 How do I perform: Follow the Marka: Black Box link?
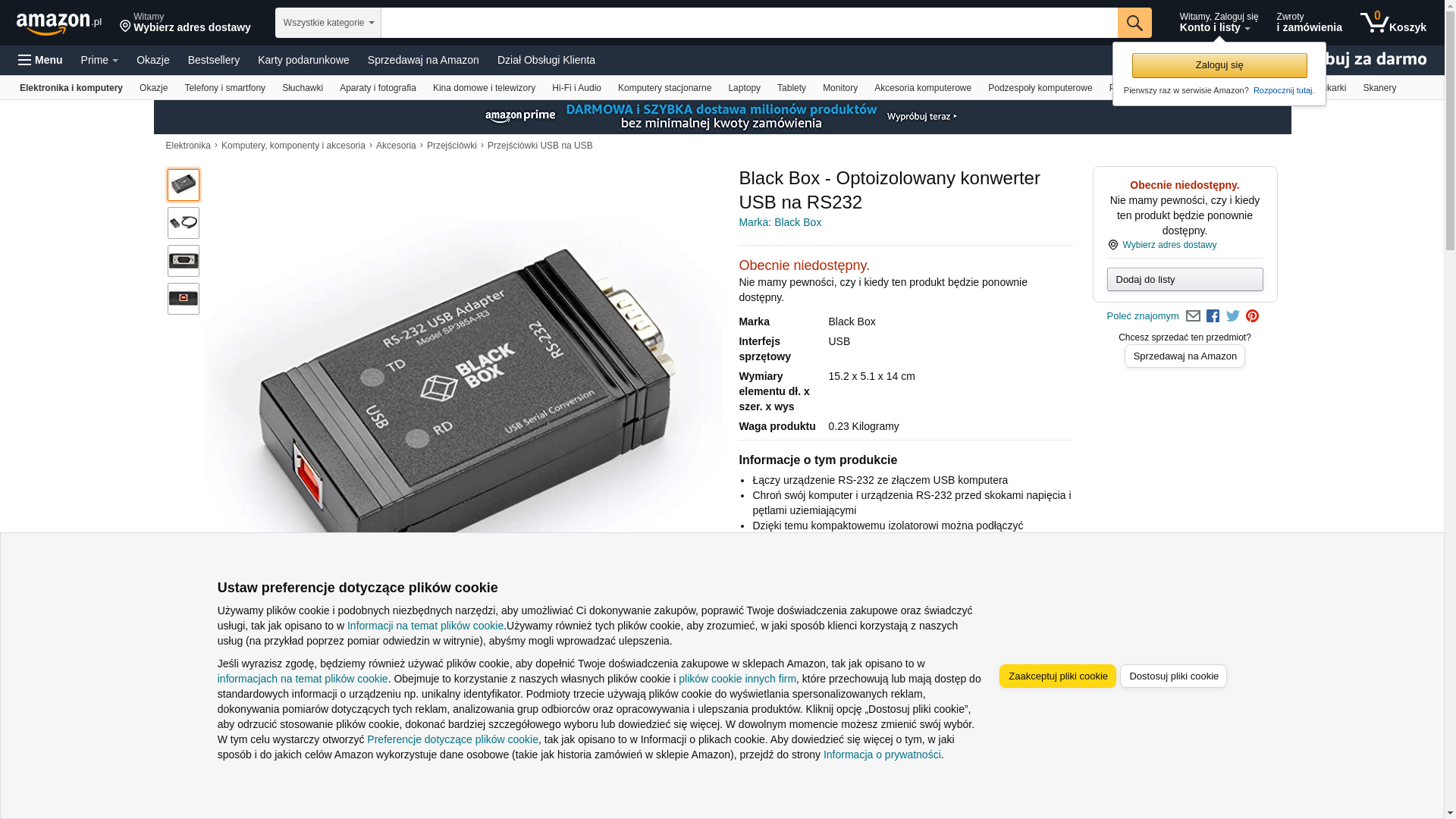click(x=780, y=222)
